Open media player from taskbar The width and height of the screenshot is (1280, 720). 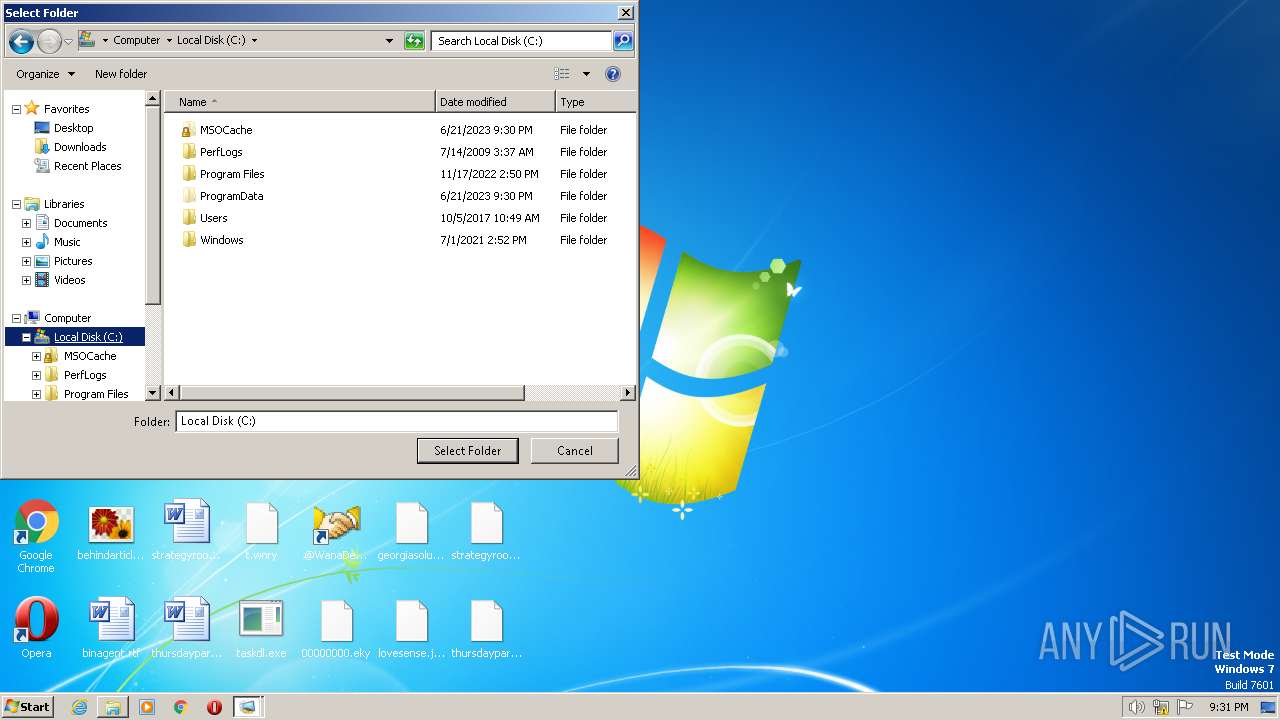[147, 707]
